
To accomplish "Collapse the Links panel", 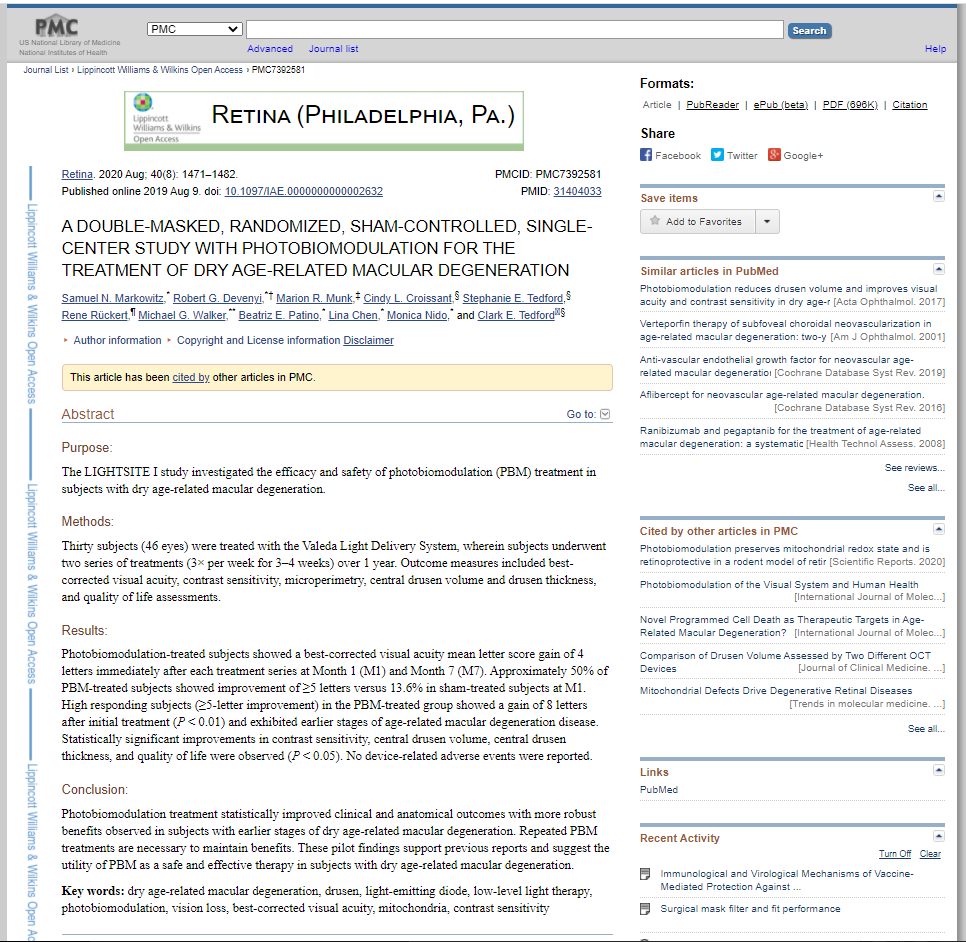I will pyautogui.click(x=939, y=770).
